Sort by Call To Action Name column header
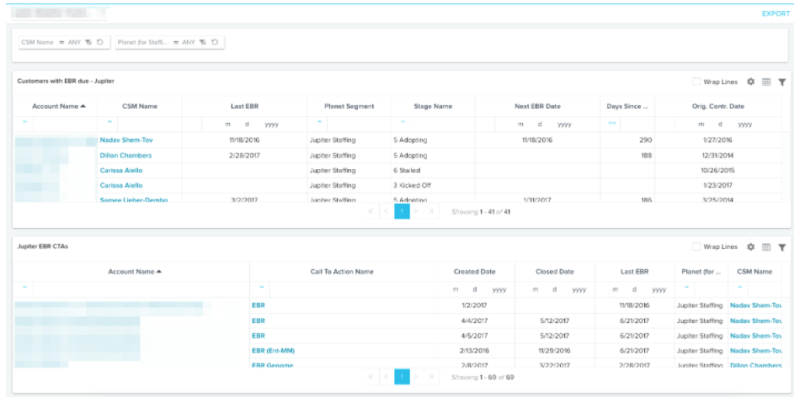 [342, 271]
